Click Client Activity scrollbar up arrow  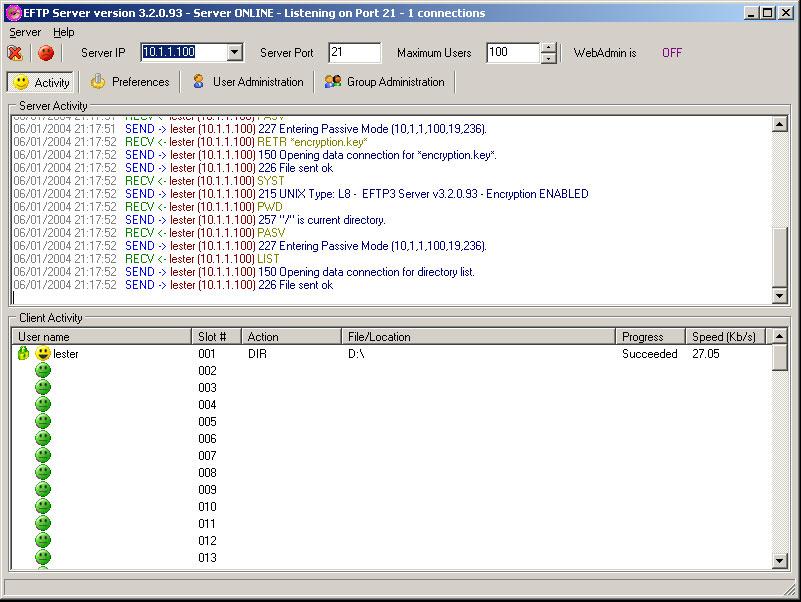pos(780,336)
